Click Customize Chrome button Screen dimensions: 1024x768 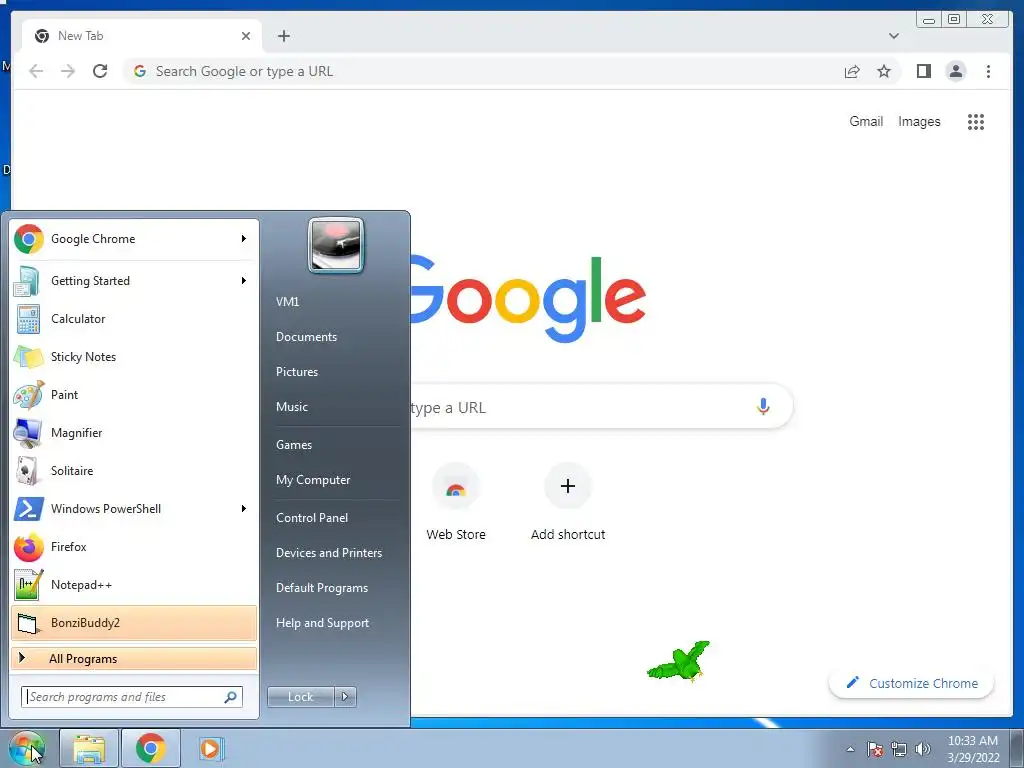(x=912, y=683)
